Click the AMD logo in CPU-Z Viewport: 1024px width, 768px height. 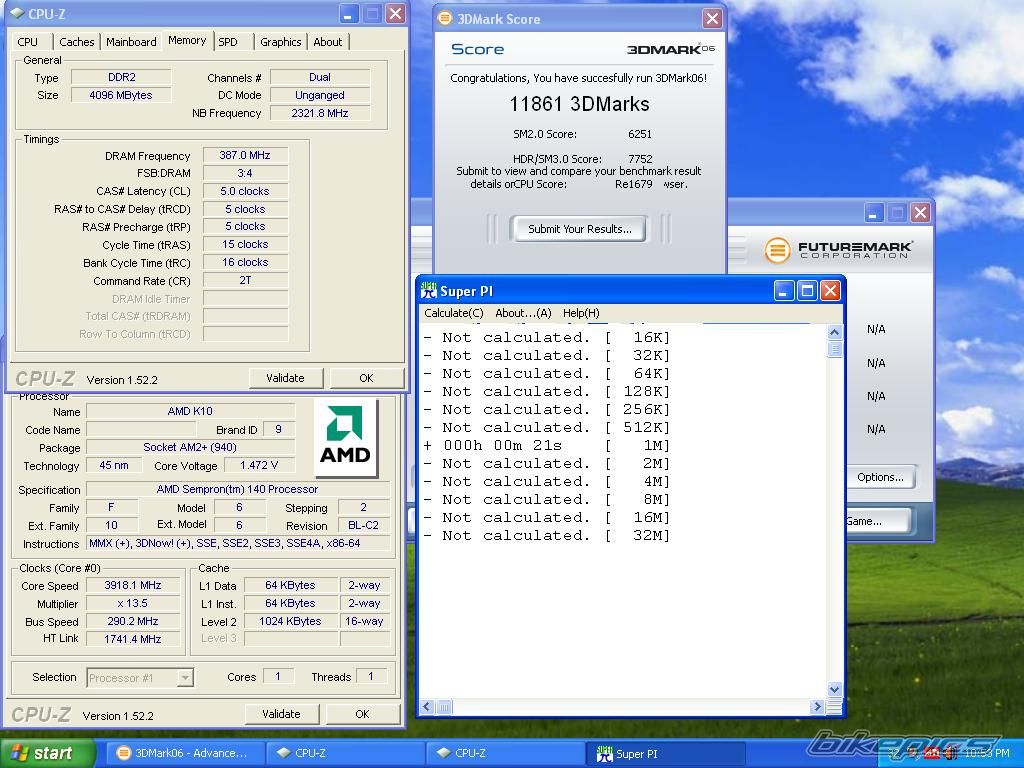[345, 439]
